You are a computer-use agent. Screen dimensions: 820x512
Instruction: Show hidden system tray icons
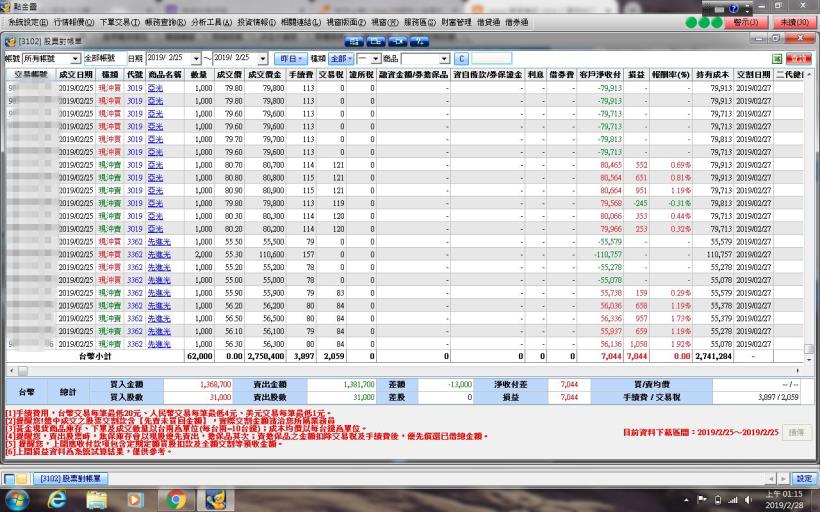pos(687,500)
